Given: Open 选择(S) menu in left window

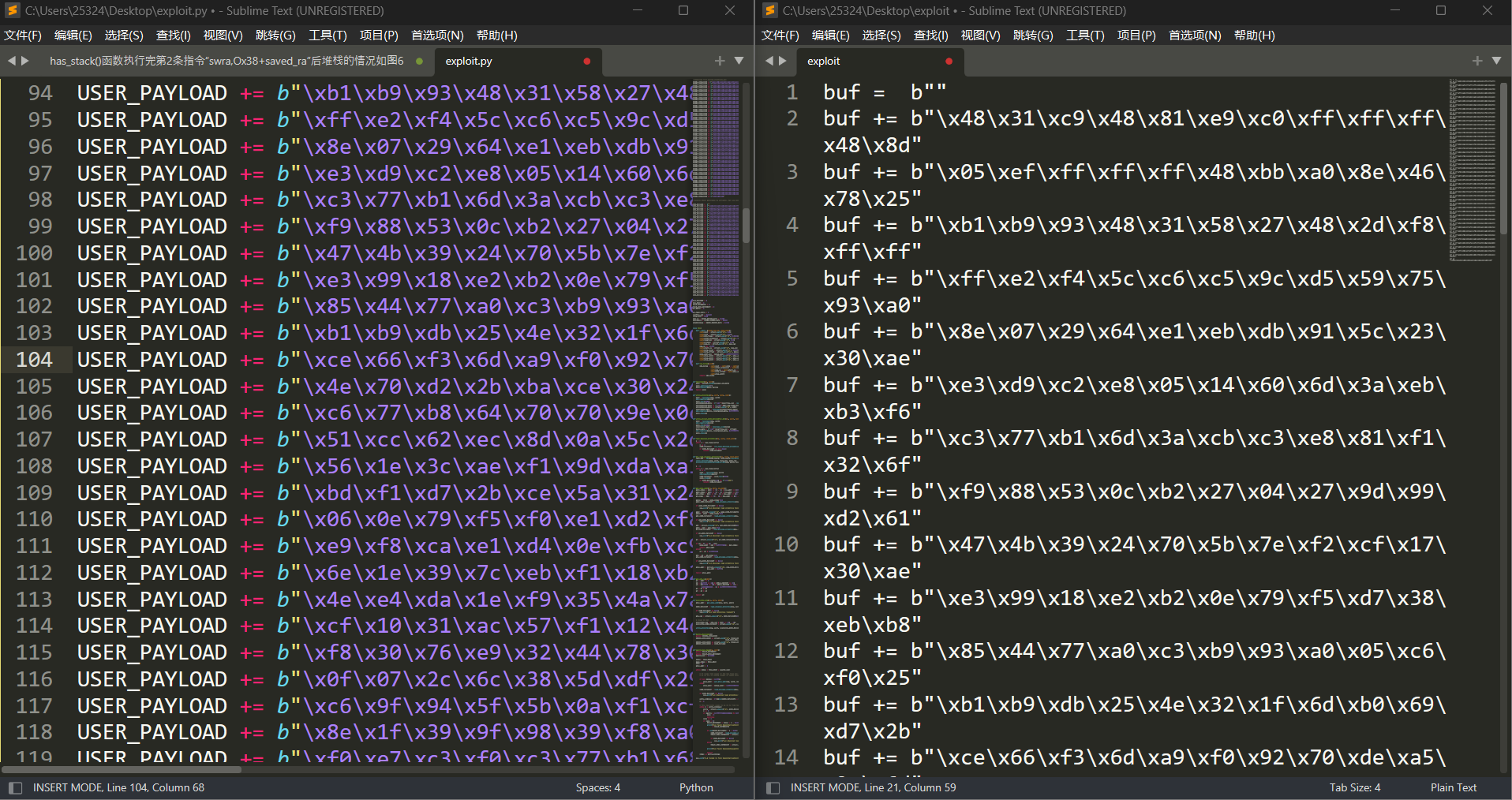Looking at the screenshot, I should coord(124,36).
